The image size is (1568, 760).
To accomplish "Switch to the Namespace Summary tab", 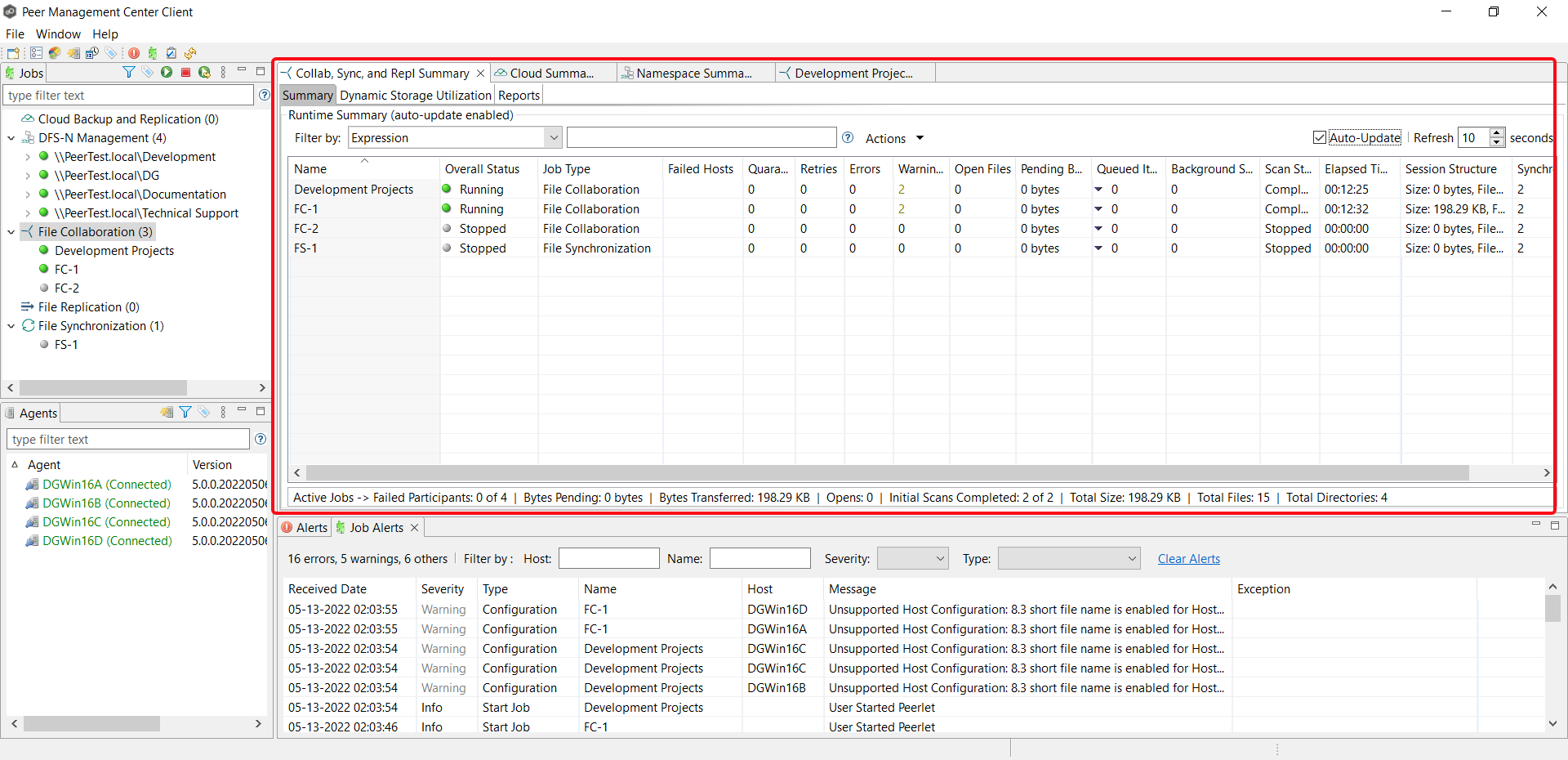I will point(694,74).
